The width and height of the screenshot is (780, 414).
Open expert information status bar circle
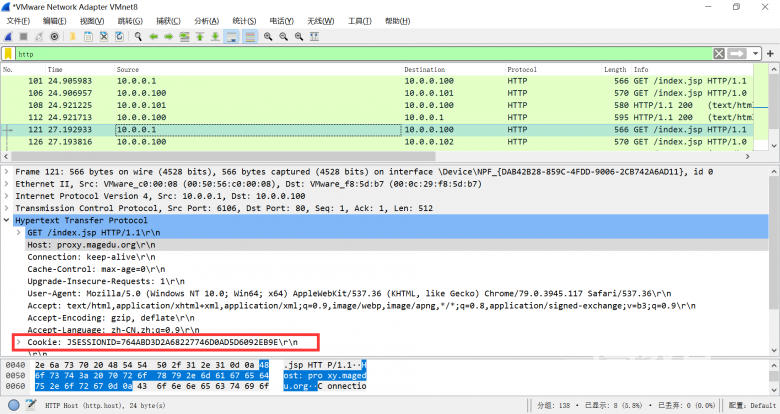tap(13, 405)
